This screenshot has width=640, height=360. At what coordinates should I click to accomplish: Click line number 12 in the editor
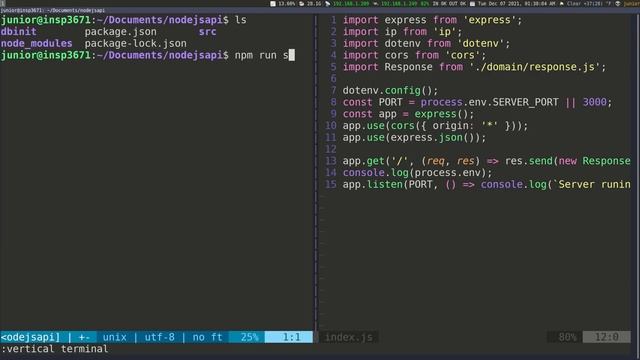331,149
